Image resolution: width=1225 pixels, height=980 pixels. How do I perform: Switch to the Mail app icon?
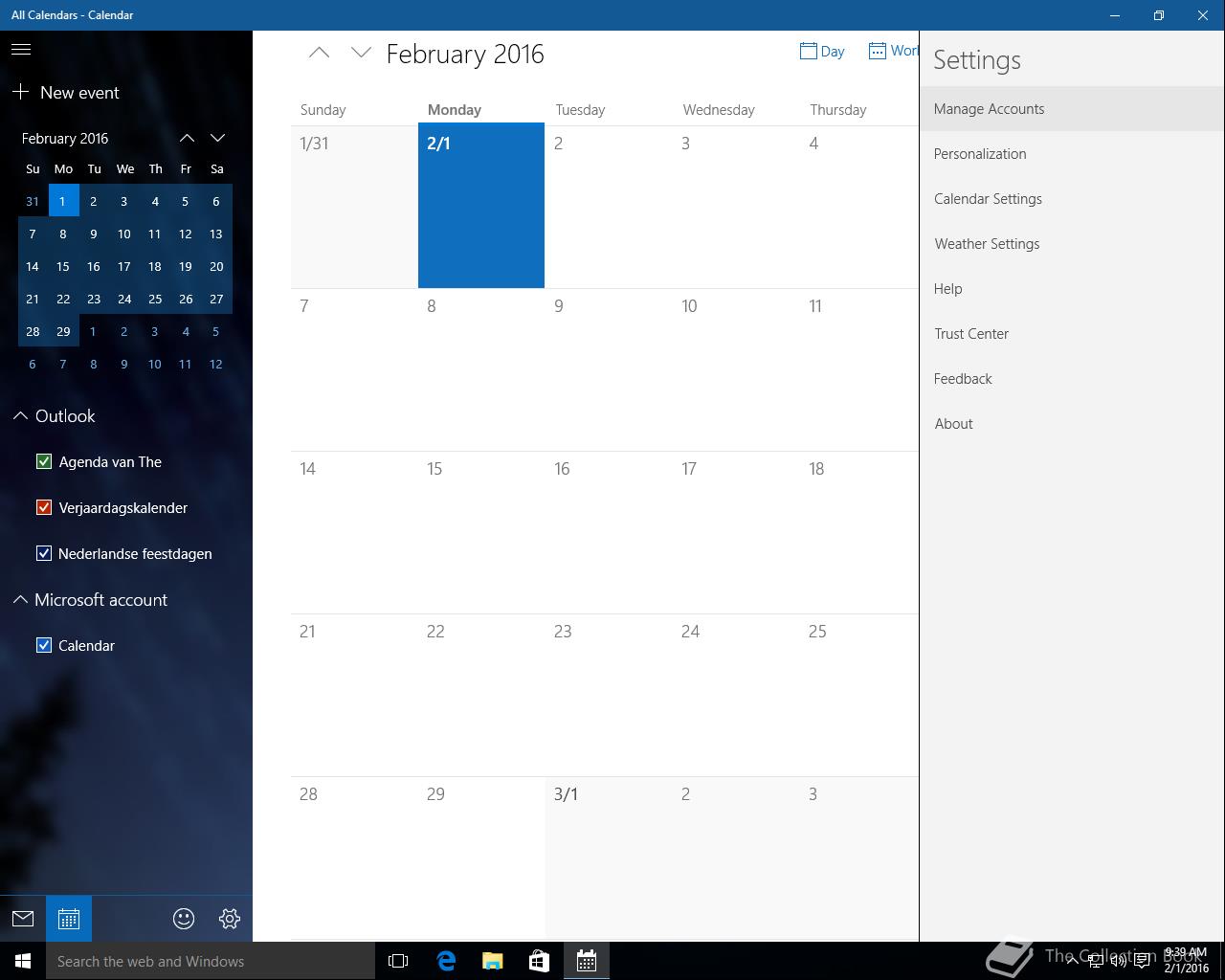23,919
